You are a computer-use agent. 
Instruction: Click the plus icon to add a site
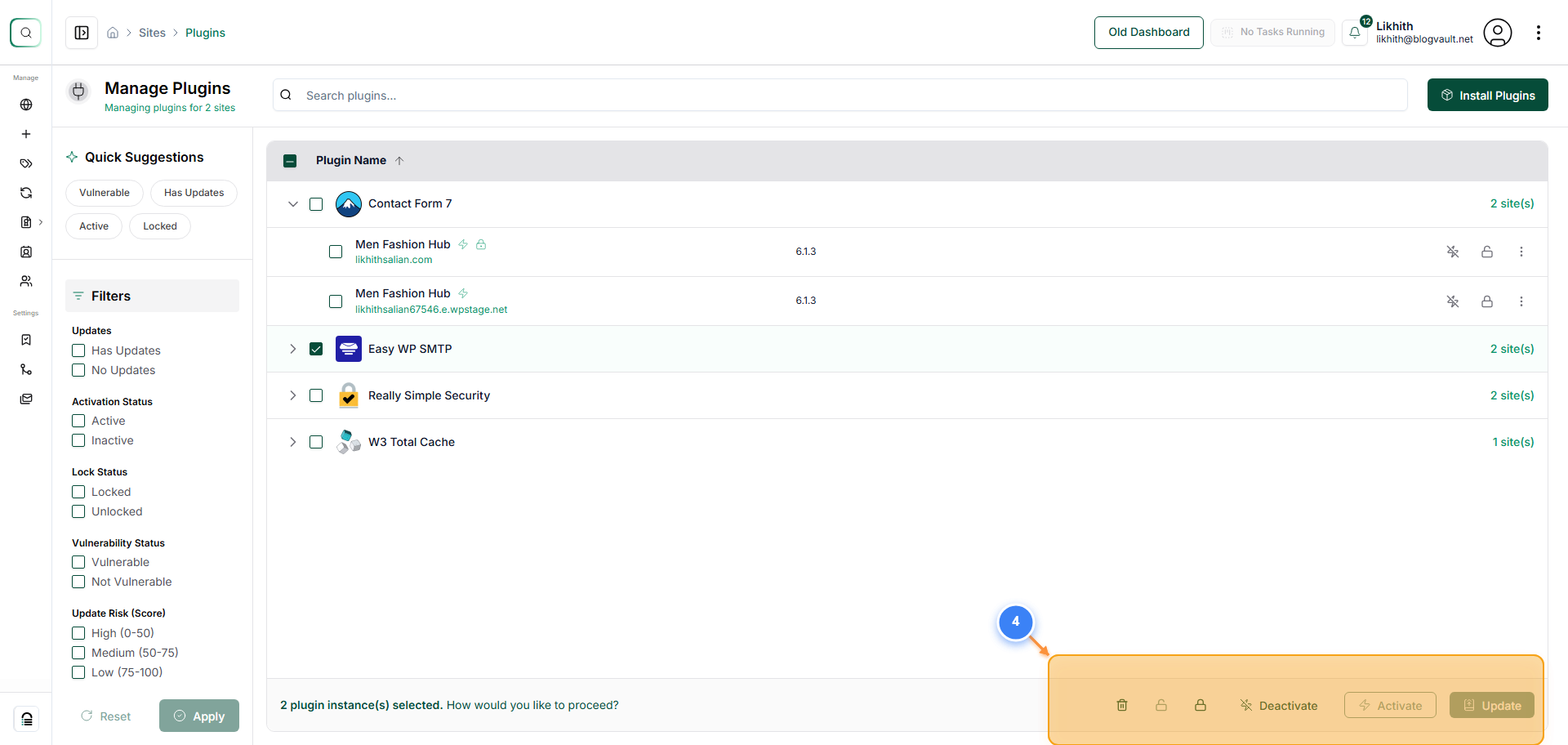click(x=26, y=134)
